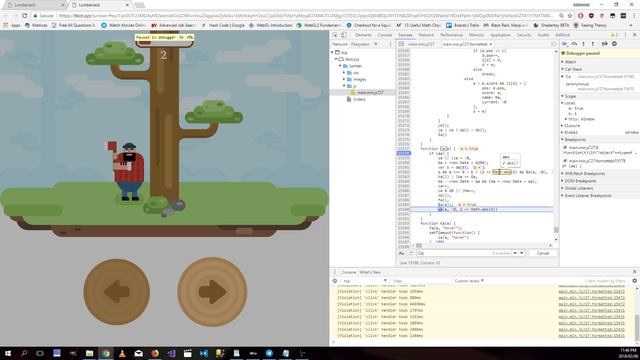Viewport: 640px width, 360px height.
Task: Open DevTools customize three-dot menu
Action: (625, 35)
